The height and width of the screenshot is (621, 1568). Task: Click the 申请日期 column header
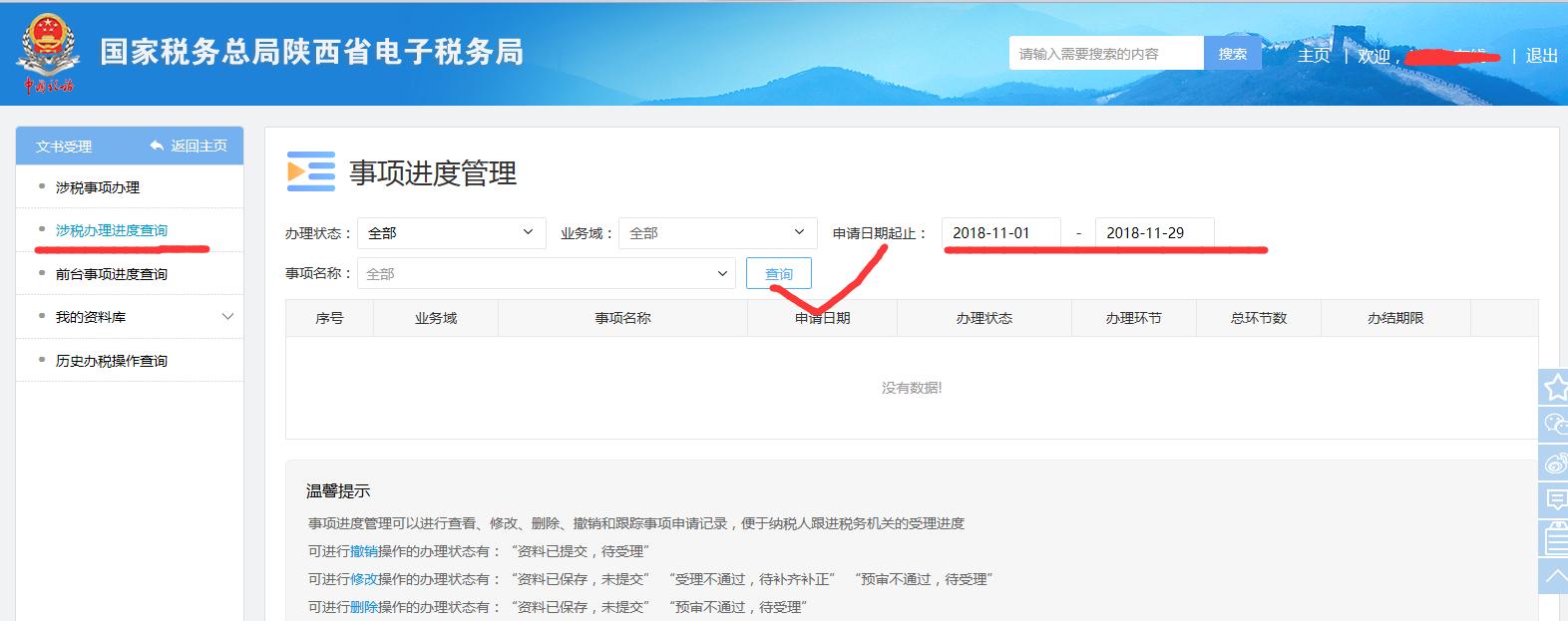[x=823, y=318]
